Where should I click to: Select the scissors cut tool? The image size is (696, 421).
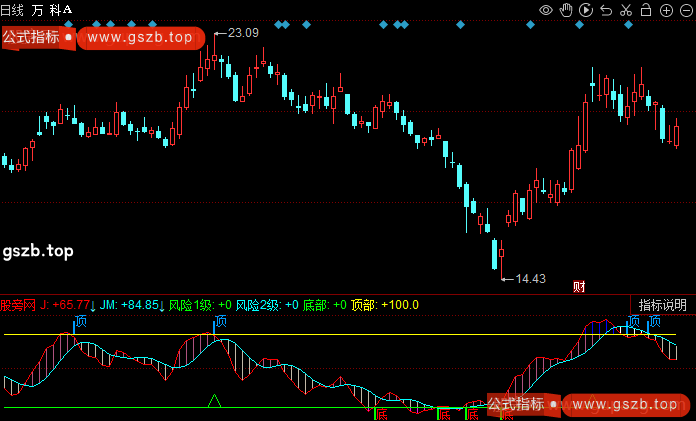(626, 10)
